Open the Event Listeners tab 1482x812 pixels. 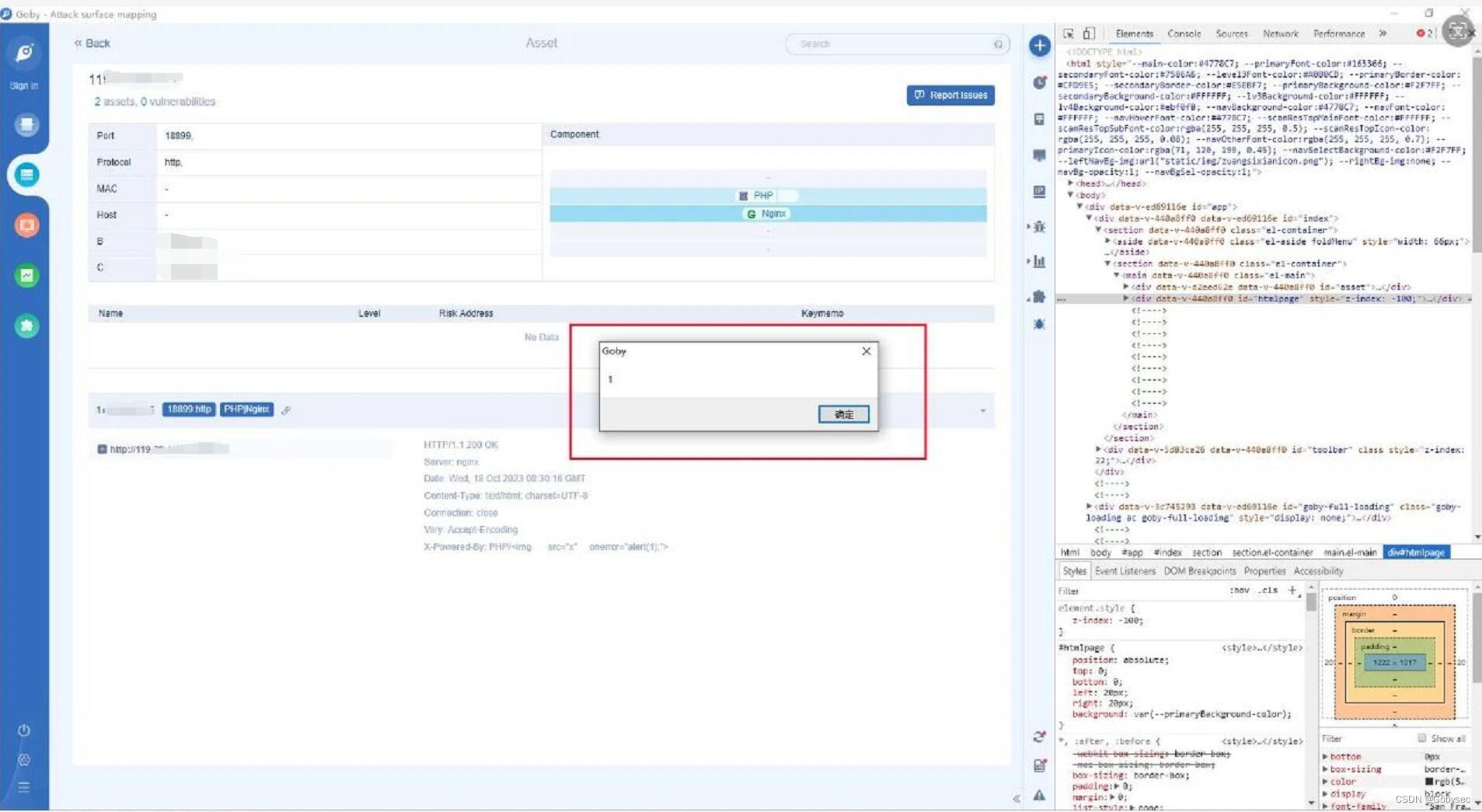[1125, 571]
